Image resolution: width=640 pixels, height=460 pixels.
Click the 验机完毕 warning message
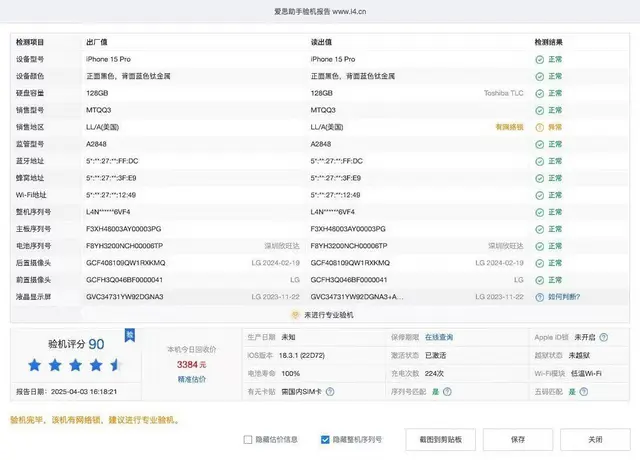(x=95, y=420)
